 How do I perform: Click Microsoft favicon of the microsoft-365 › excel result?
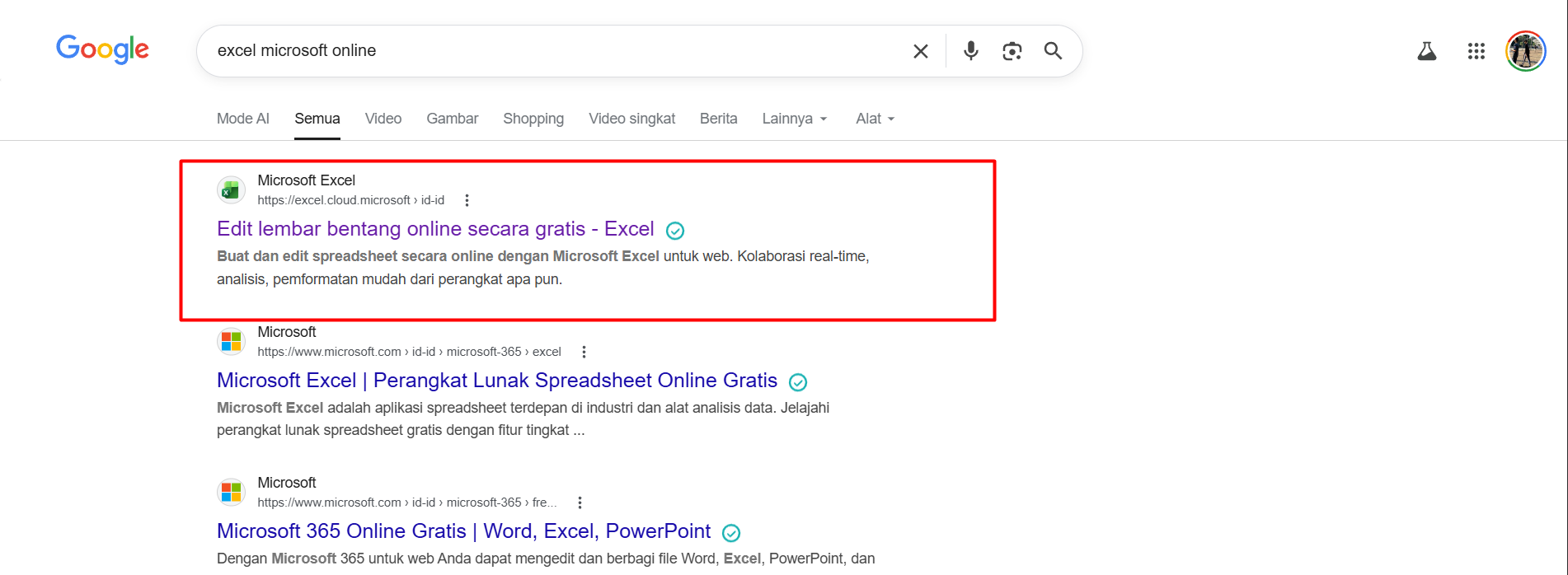(231, 341)
